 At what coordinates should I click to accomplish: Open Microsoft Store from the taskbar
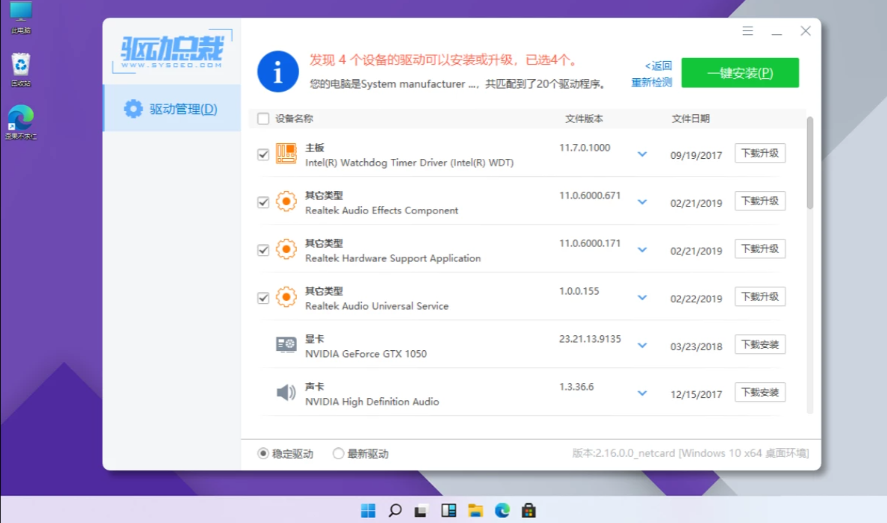529,511
